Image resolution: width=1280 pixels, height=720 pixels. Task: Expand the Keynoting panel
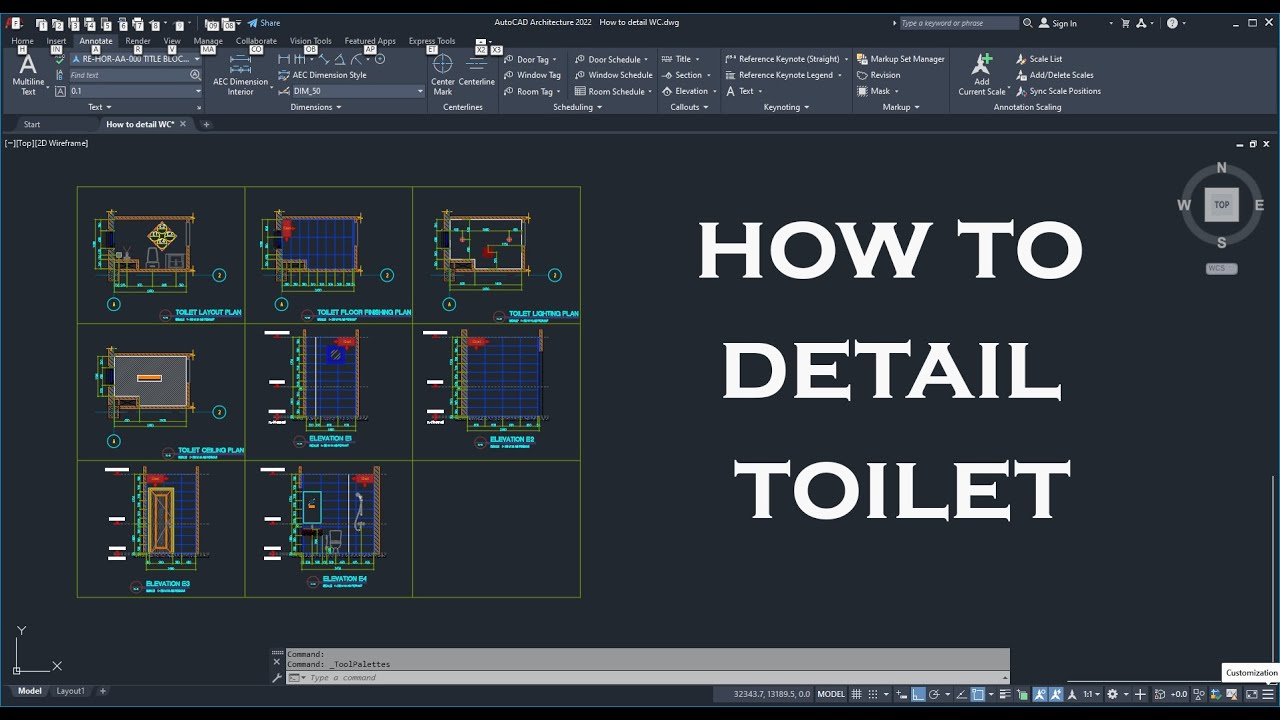coord(786,107)
